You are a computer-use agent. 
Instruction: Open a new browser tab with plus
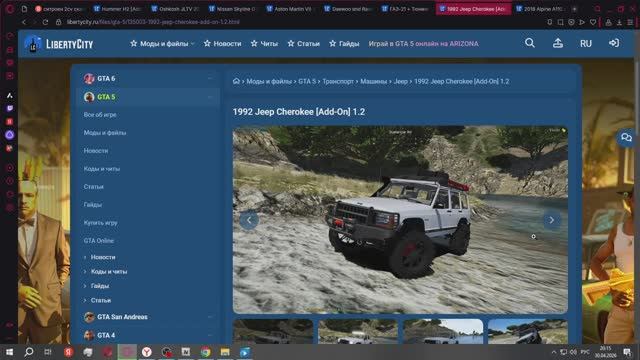click(x=574, y=9)
